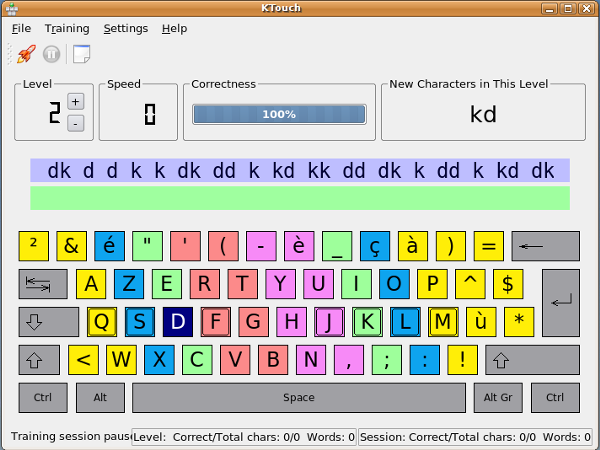The image size is (600, 450).
Task: Click the blue é key
Action: (x=109, y=246)
